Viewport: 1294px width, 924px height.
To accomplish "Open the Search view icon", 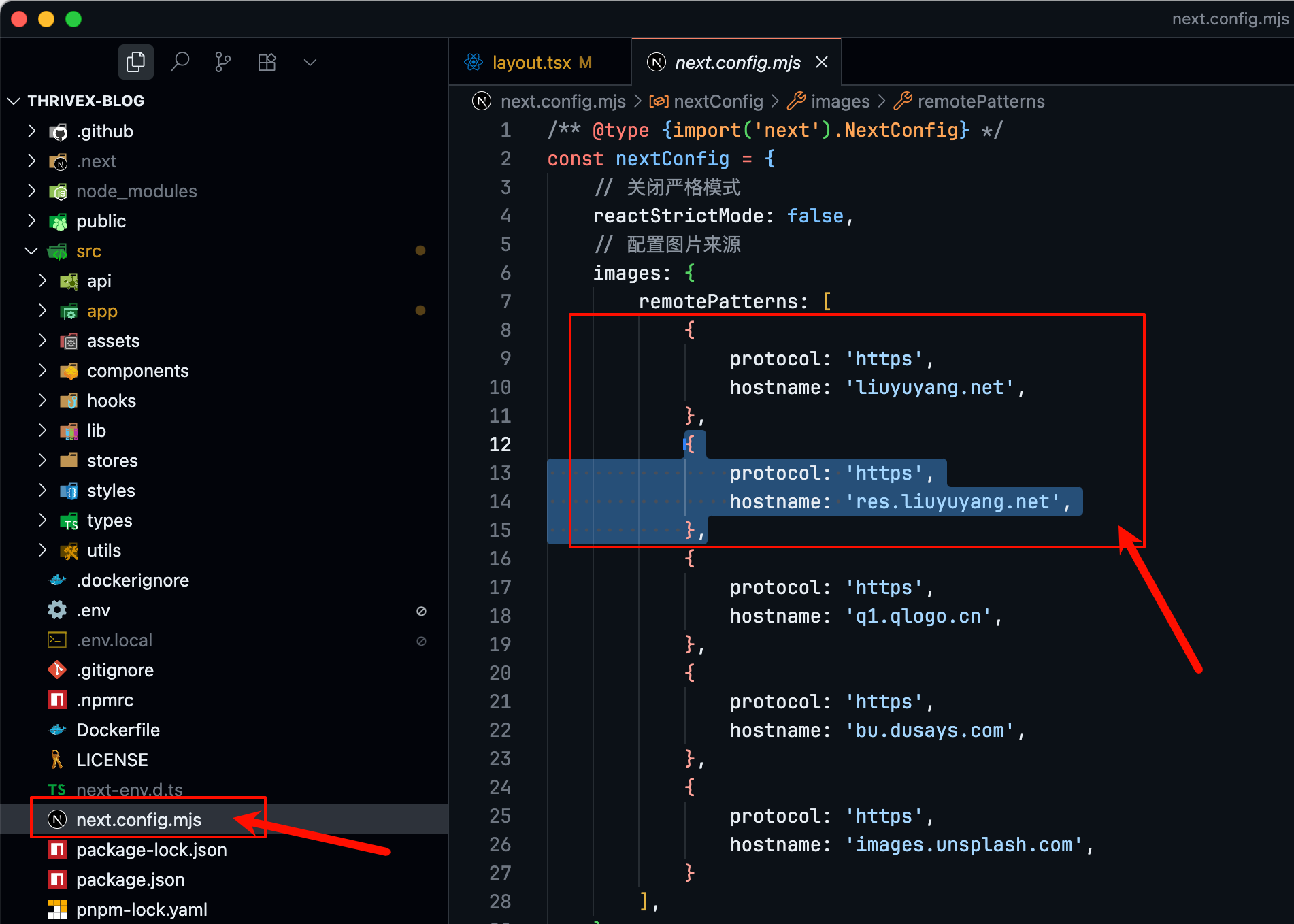I will (180, 63).
